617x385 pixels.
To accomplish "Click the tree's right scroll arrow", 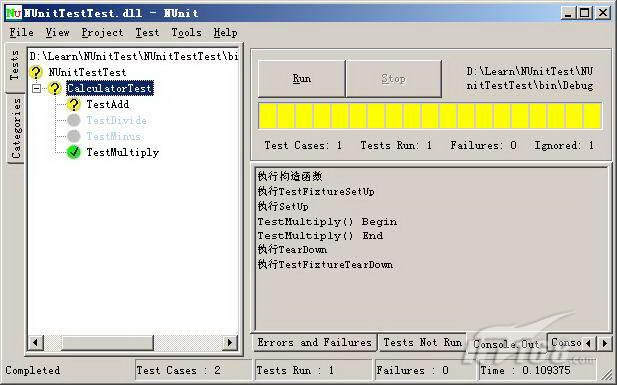I will (230, 342).
